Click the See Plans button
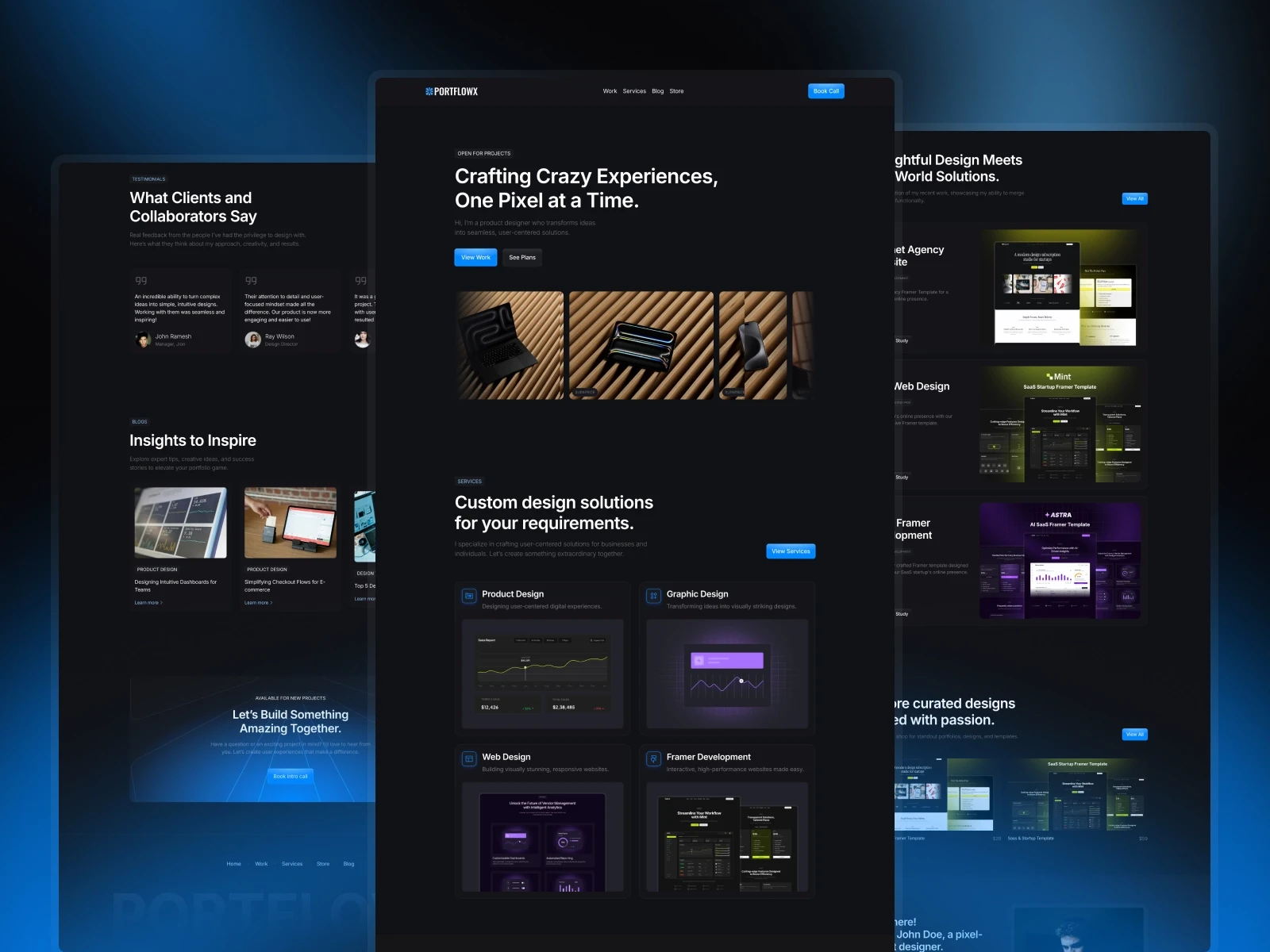Viewport: 1270px width, 952px height. (522, 257)
